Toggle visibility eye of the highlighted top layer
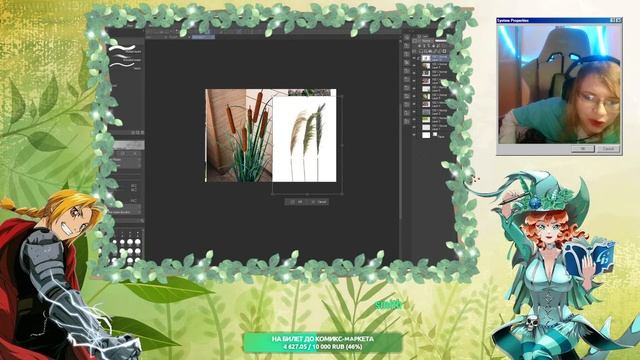This screenshot has height=360, width=640. tap(414, 58)
